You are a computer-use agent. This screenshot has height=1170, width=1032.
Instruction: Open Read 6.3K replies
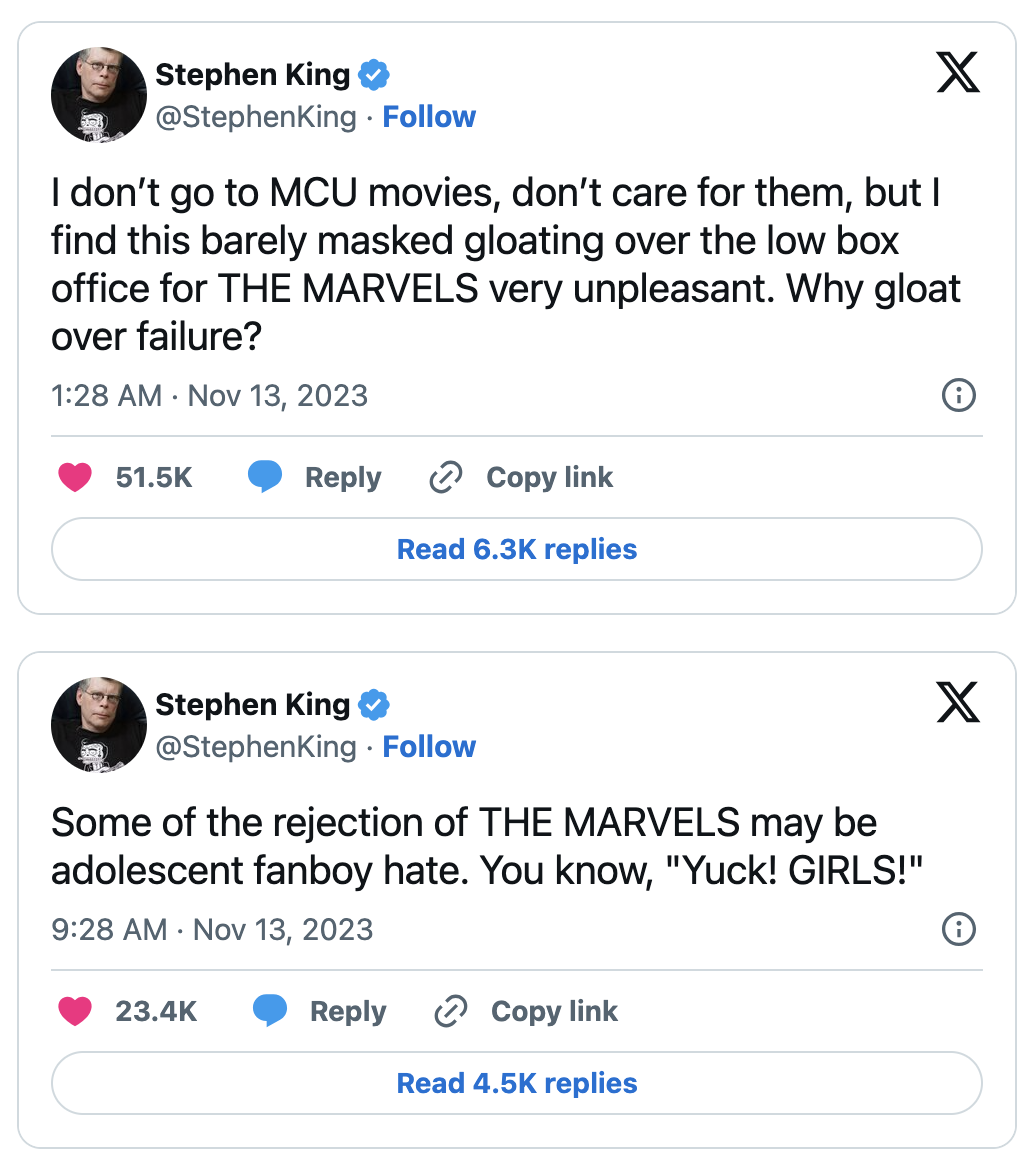point(516,549)
